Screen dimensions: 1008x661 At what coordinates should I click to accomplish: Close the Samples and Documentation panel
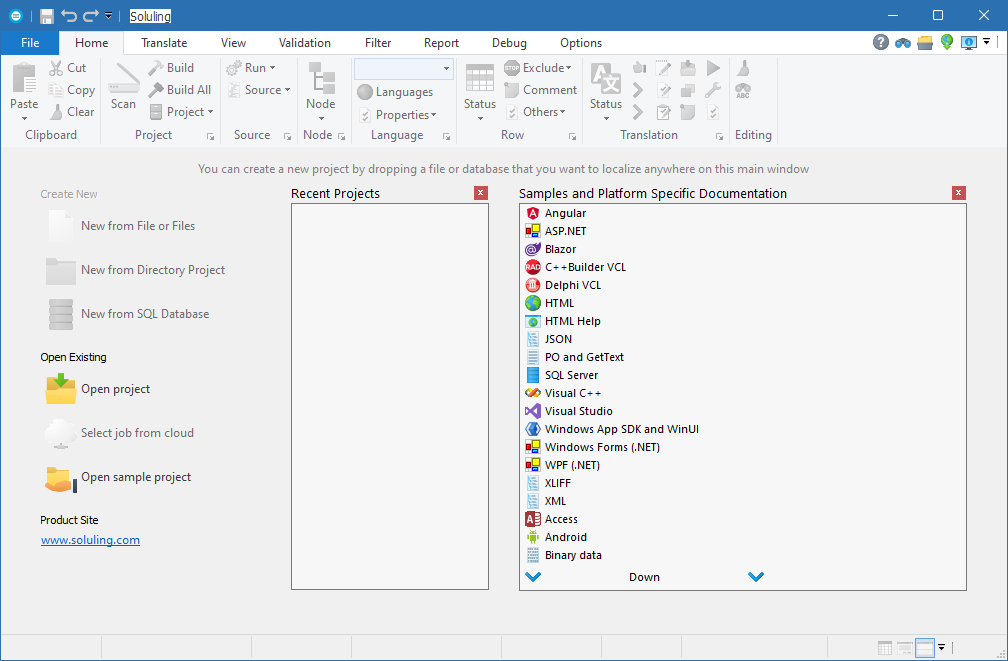[959, 193]
